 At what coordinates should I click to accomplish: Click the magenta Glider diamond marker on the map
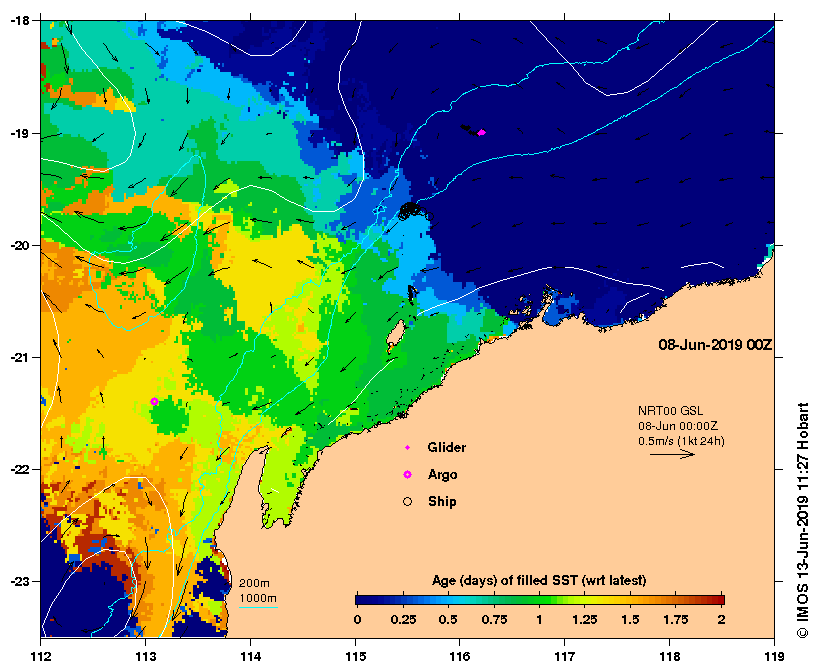[481, 133]
